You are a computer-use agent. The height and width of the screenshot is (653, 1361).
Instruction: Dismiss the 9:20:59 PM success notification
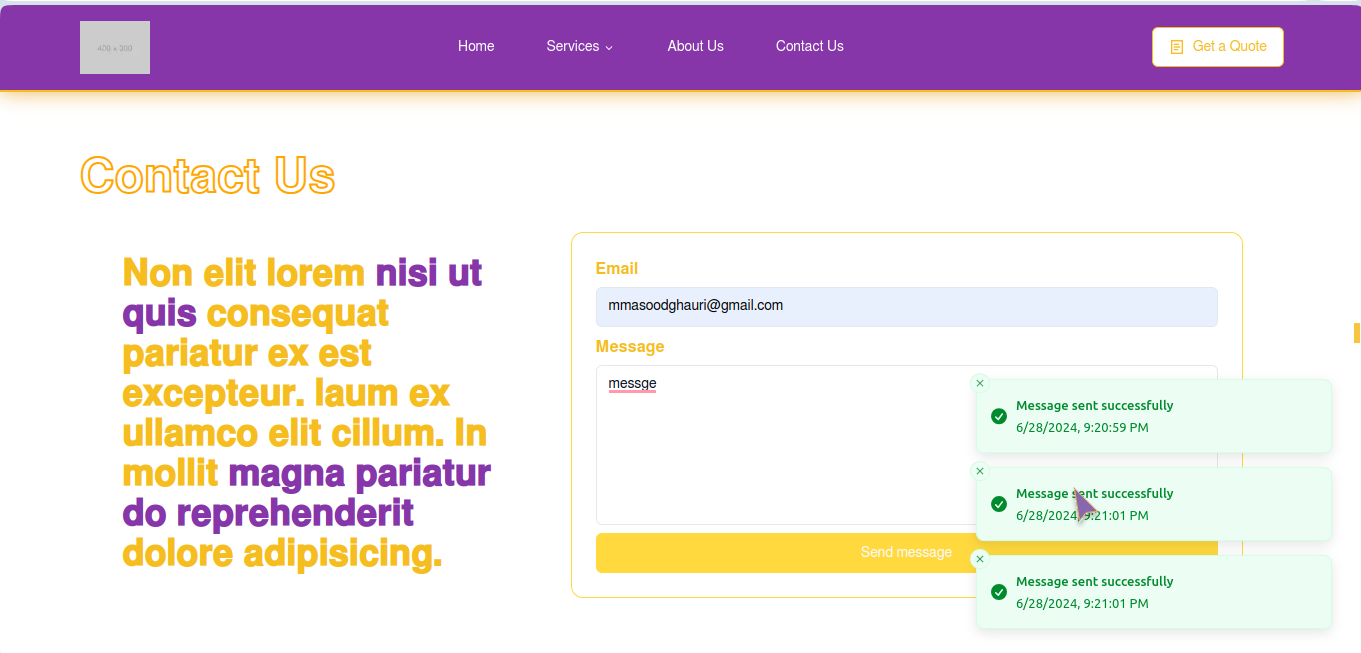[980, 383]
